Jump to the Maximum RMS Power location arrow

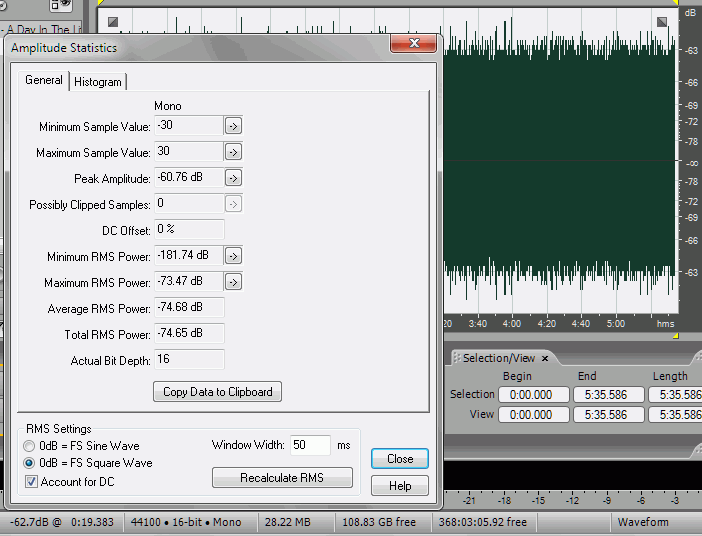pos(233,282)
